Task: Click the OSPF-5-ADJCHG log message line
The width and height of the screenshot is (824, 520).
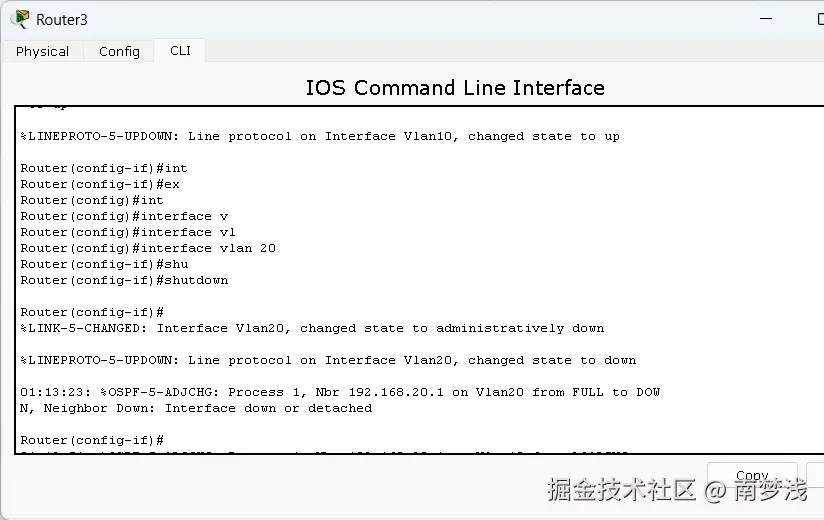Action: pyautogui.click(x=340, y=392)
